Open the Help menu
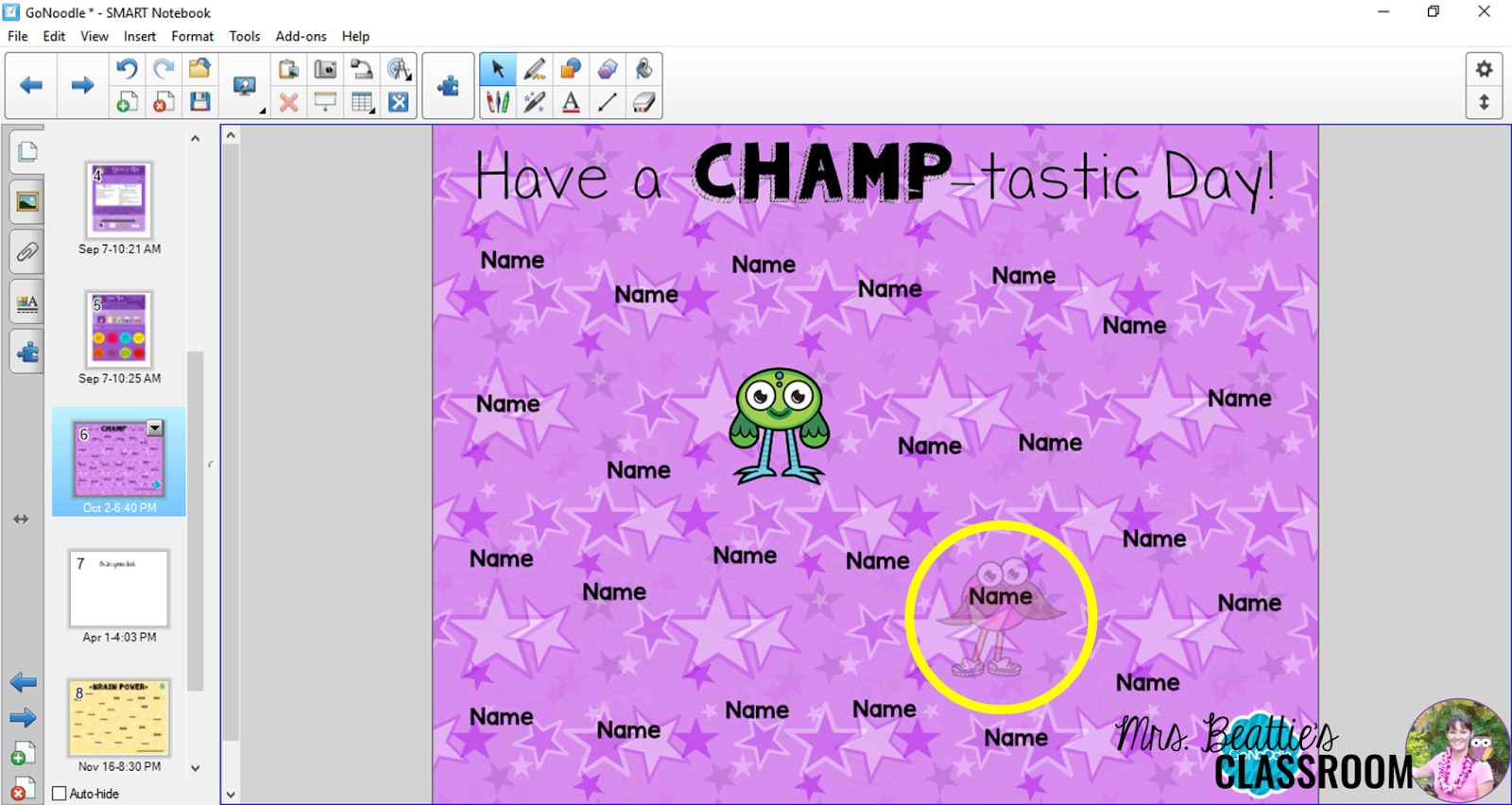This screenshot has height=805, width=1512. click(x=355, y=36)
